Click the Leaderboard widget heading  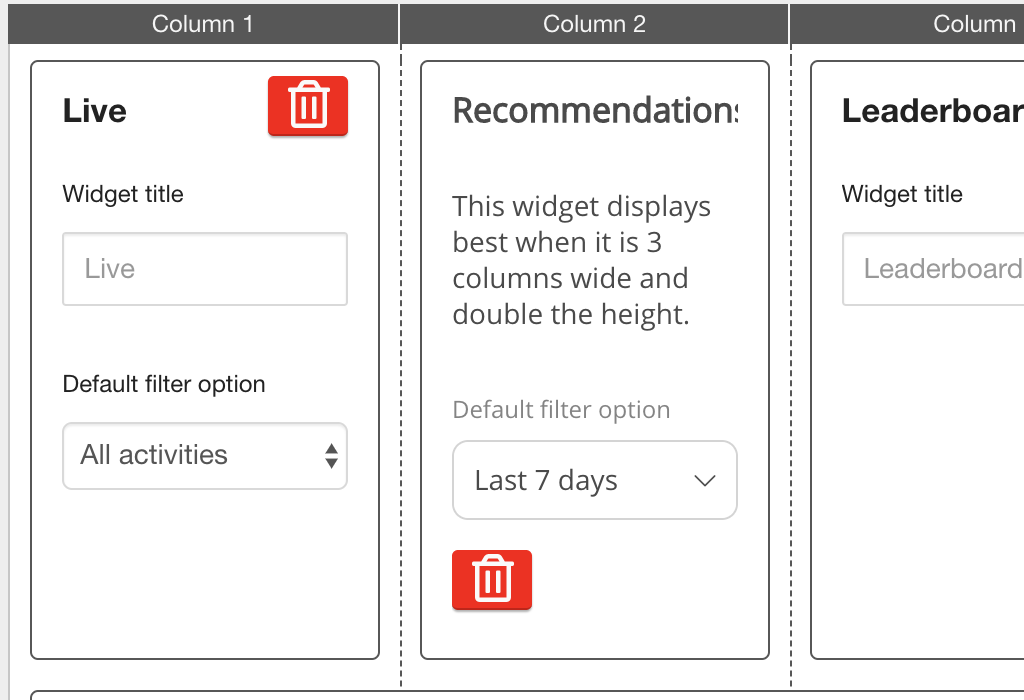coord(932,111)
